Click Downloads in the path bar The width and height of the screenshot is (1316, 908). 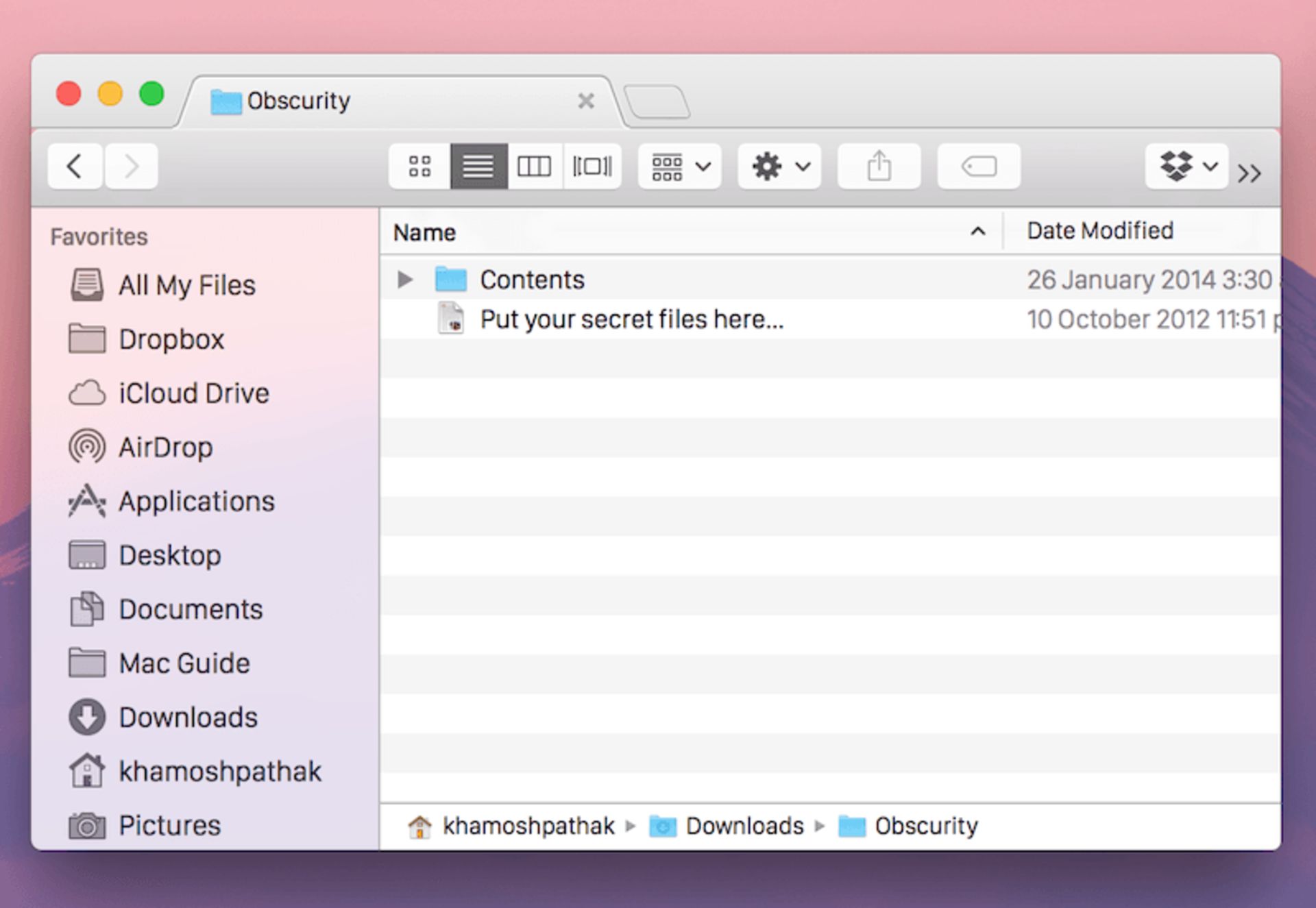744,826
